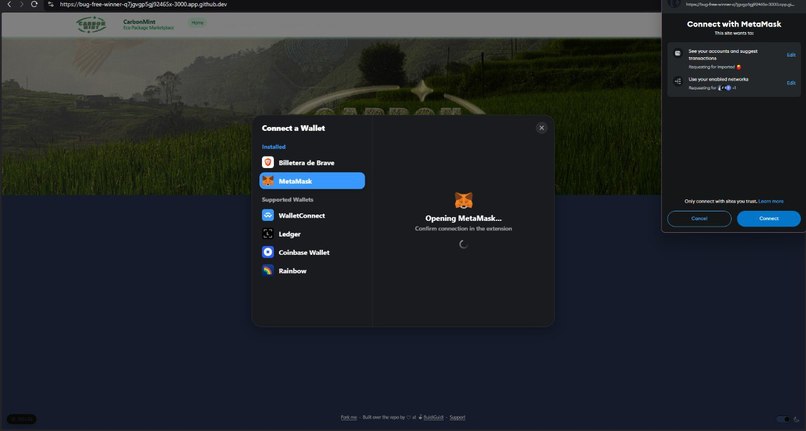Go forward with browser forward arrow
This screenshot has width=806, height=431.
(x=22, y=4)
